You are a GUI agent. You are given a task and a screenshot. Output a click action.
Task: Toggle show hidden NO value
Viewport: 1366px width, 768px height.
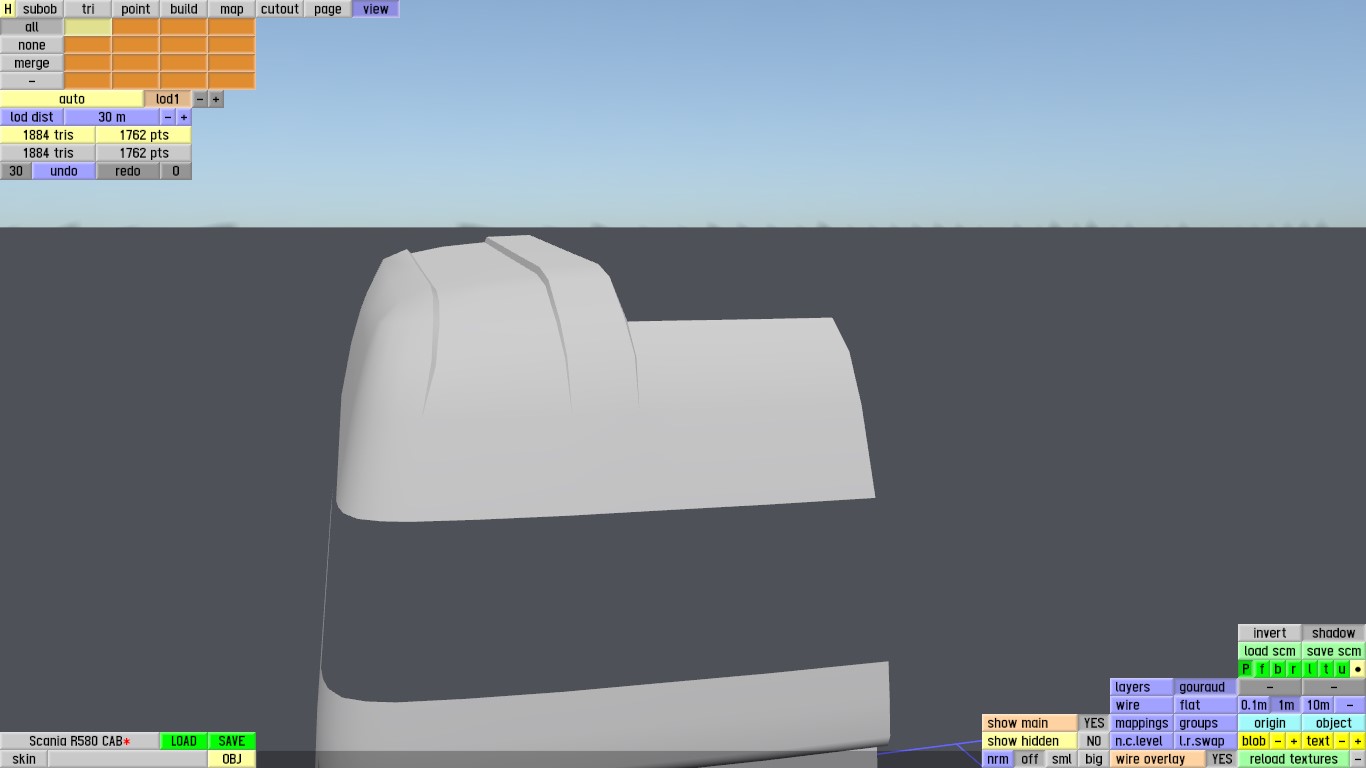click(1094, 741)
